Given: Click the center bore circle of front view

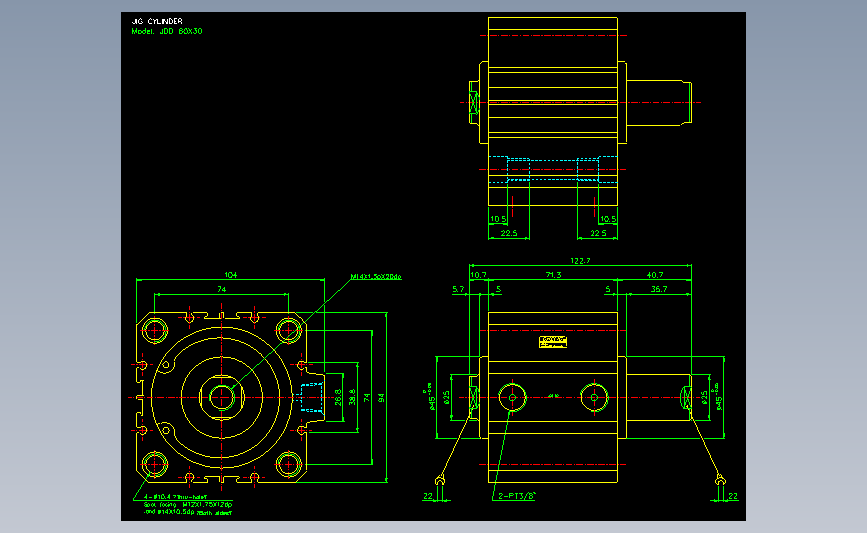Looking at the screenshot, I should (222, 398).
